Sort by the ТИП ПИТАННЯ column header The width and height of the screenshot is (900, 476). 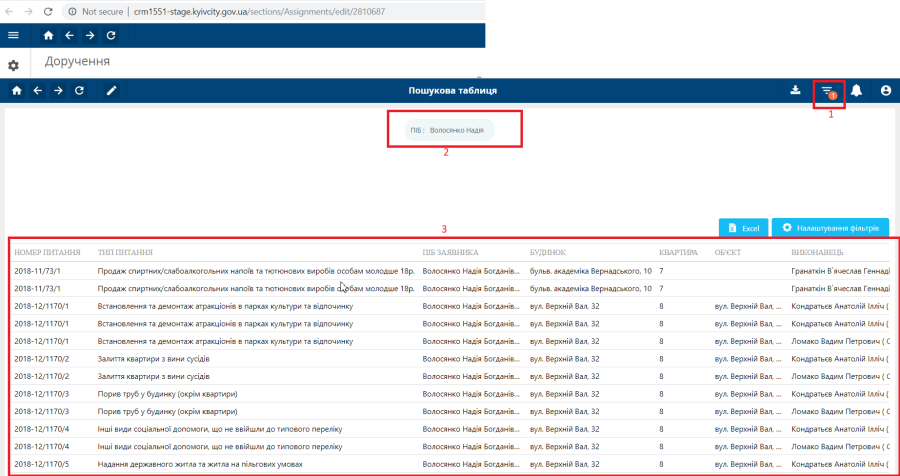125,252
